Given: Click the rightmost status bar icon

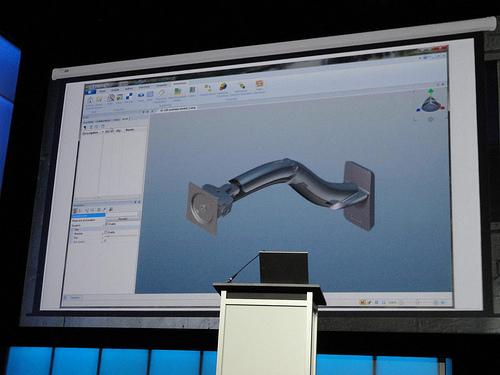Looking at the screenshot, I should 443,302.
